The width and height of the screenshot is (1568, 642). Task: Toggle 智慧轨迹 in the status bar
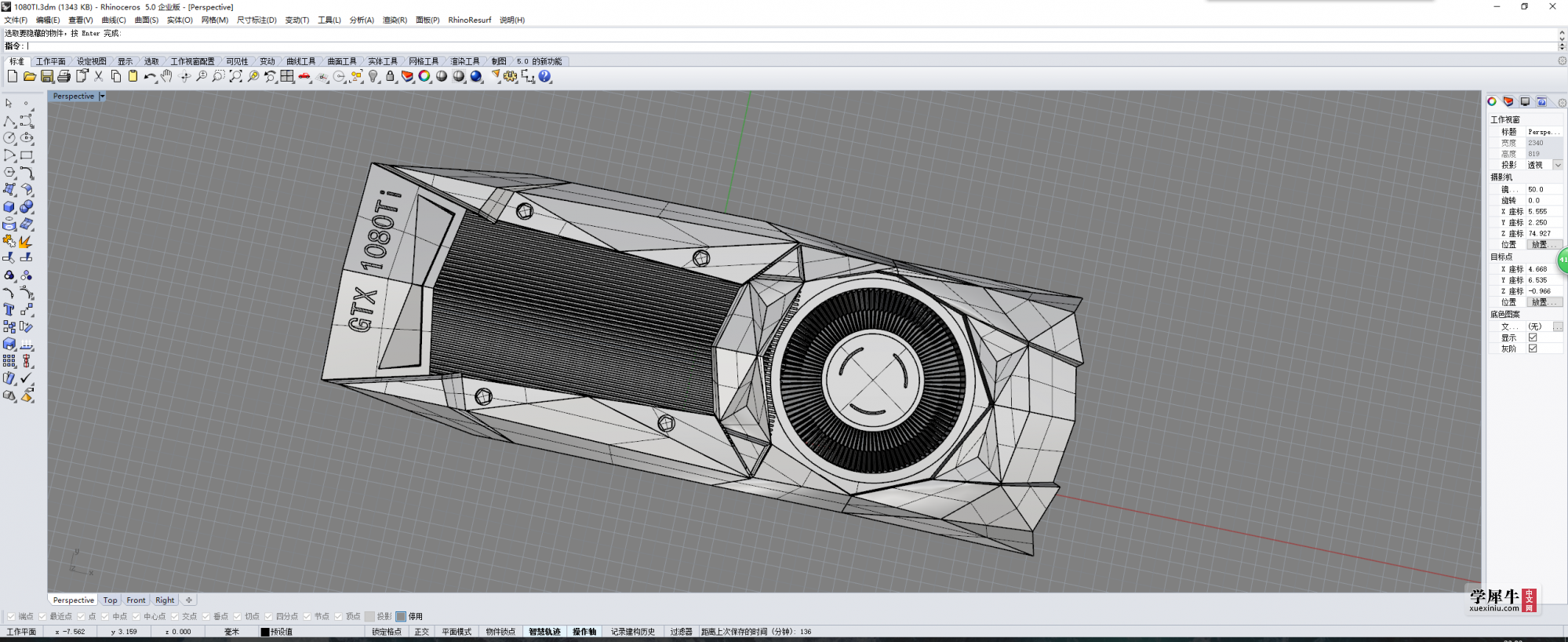pos(544,631)
